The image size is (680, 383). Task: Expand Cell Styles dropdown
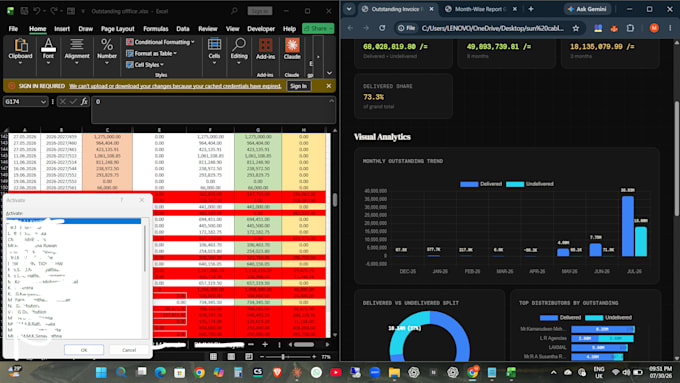tap(145, 65)
